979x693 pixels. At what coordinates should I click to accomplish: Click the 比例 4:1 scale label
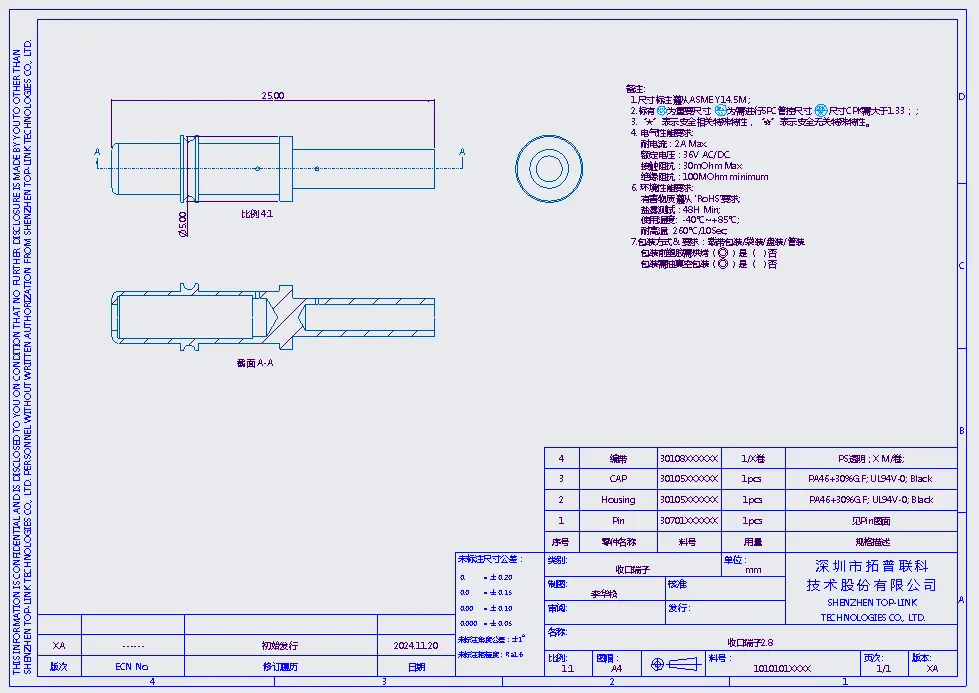point(257,214)
